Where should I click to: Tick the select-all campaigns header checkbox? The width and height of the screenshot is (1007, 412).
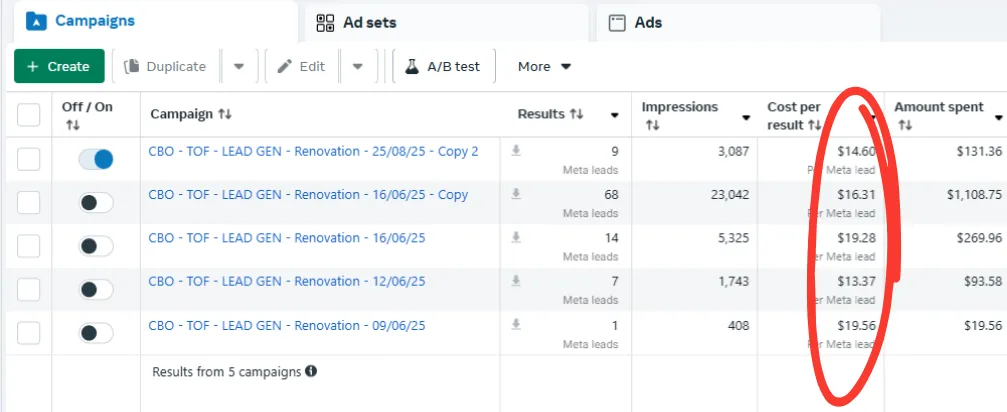coord(29,115)
